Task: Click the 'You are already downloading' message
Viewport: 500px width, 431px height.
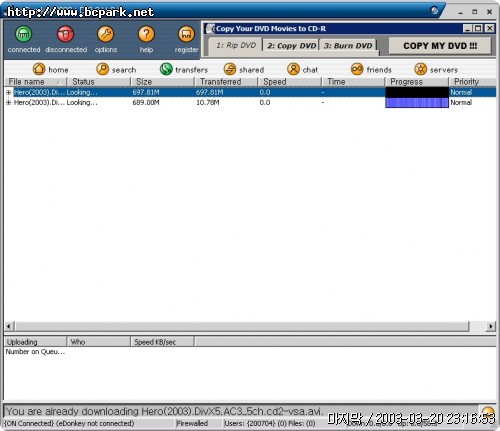Action: point(164,411)
